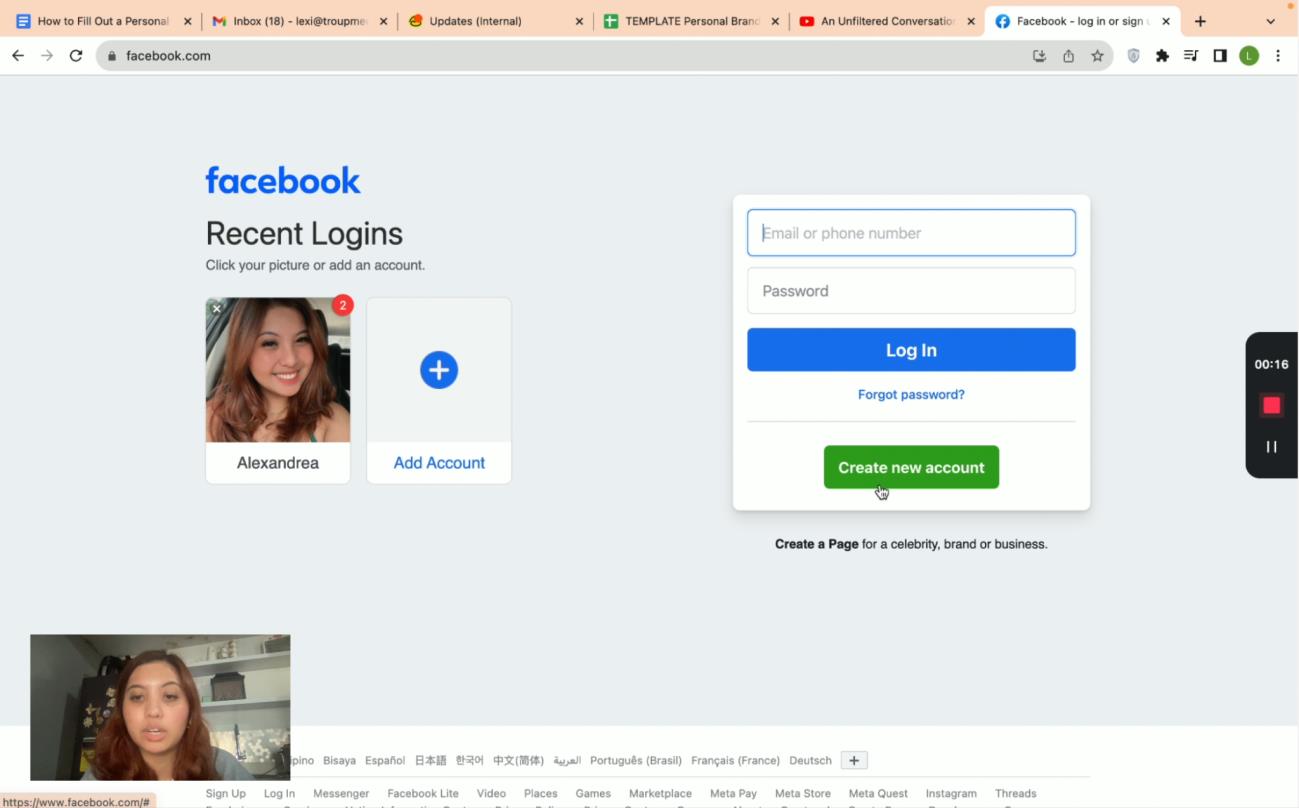The image size is (1299, 808).
Task: Expand the tab search dropdown arrow
Action: (1271, 21)
